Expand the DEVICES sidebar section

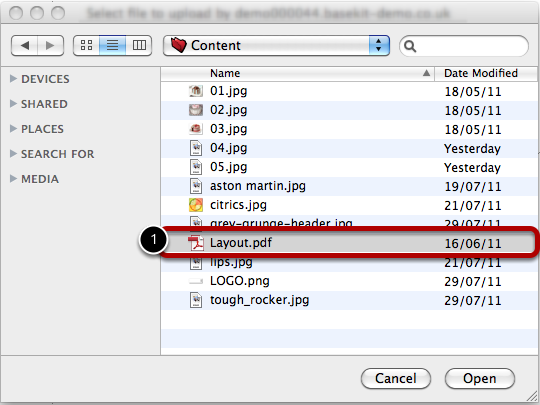coord(13,79)
